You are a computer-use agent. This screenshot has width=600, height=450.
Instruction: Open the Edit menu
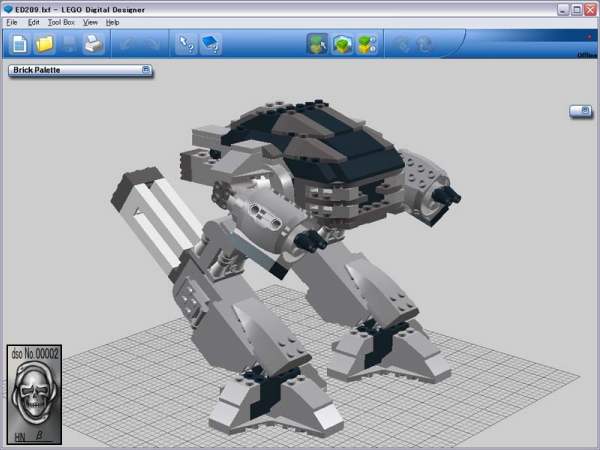[x=34, y=22]
